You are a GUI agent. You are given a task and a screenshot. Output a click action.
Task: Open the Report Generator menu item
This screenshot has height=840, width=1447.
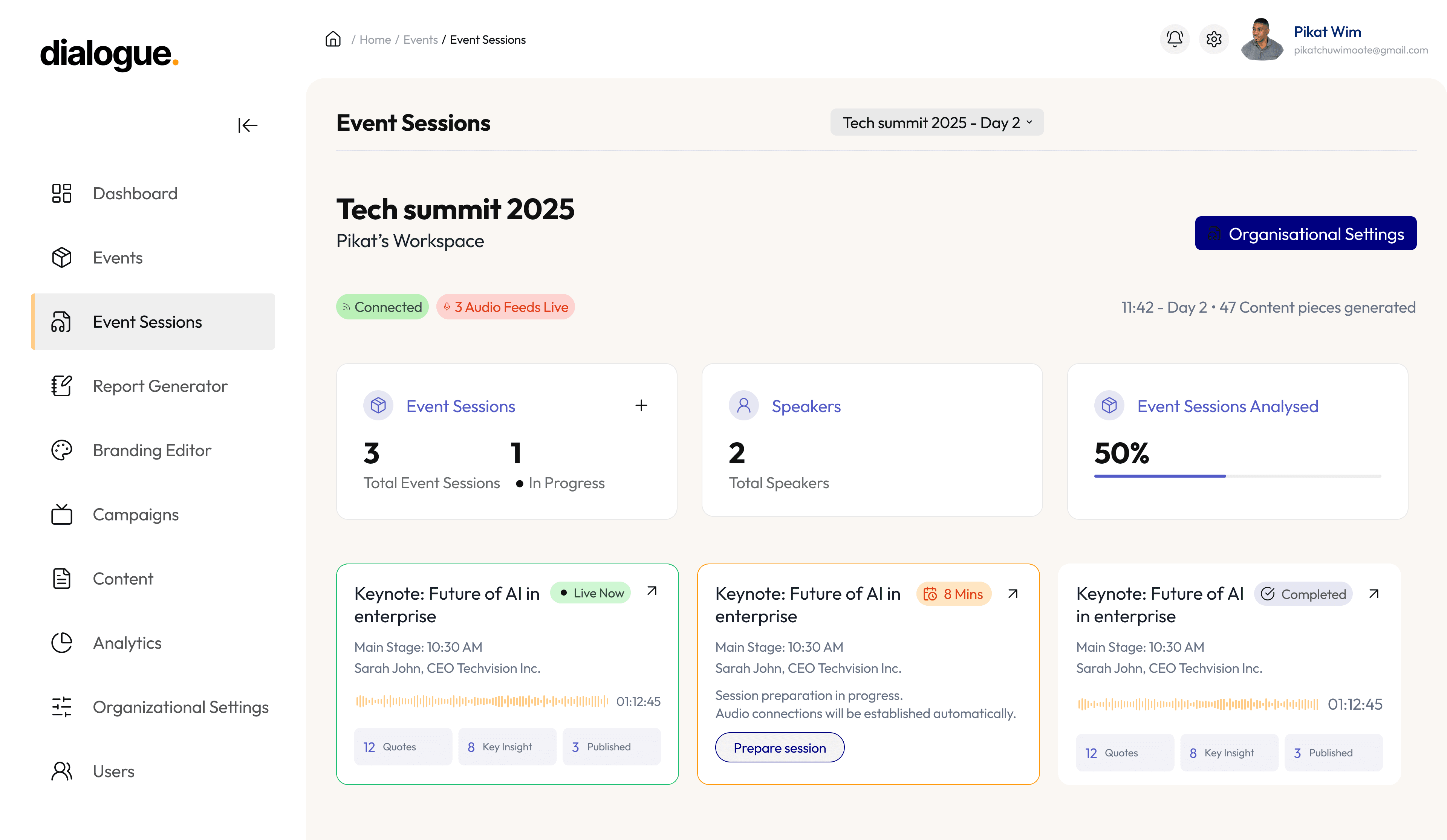160,386
